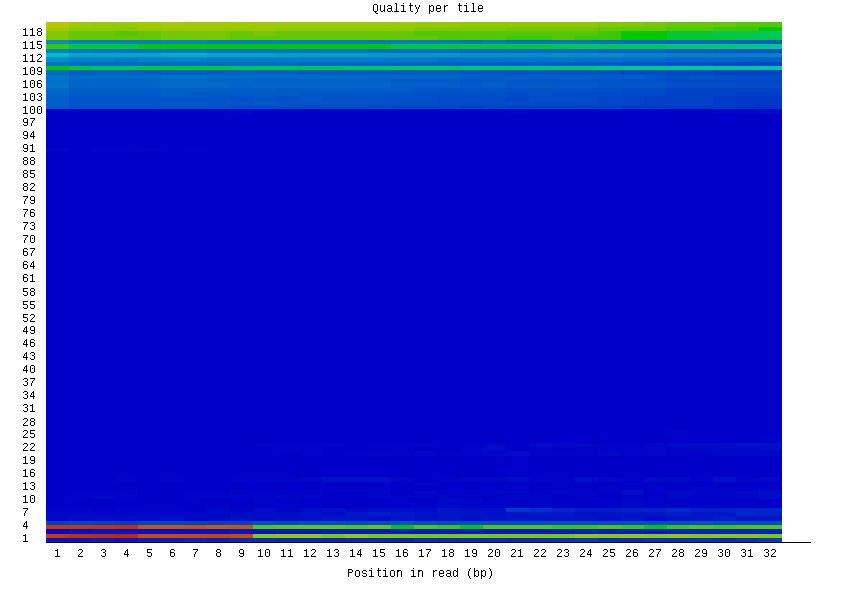Click base position 20 on x-axis

tap(494, 554)
